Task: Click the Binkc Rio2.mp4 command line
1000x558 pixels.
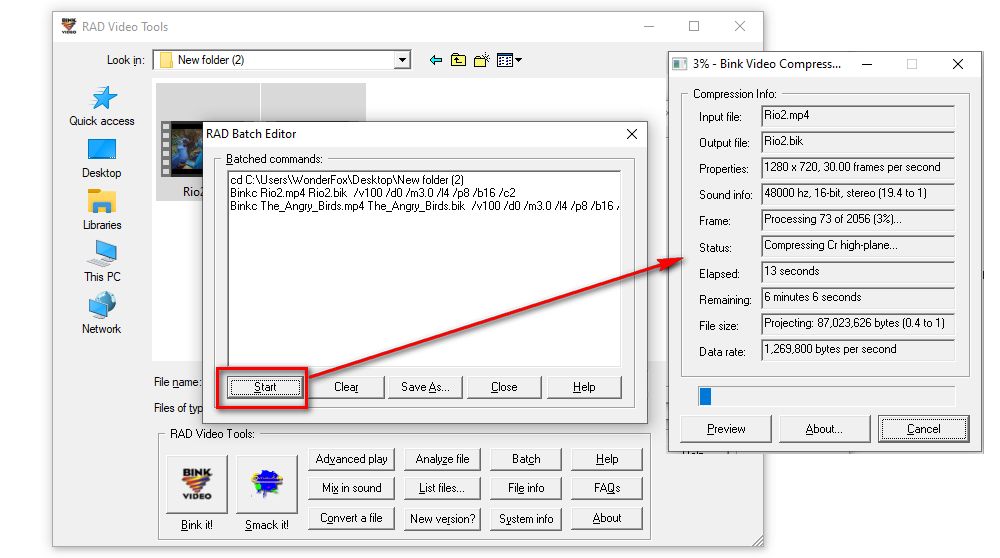Action: pos(372,193)
